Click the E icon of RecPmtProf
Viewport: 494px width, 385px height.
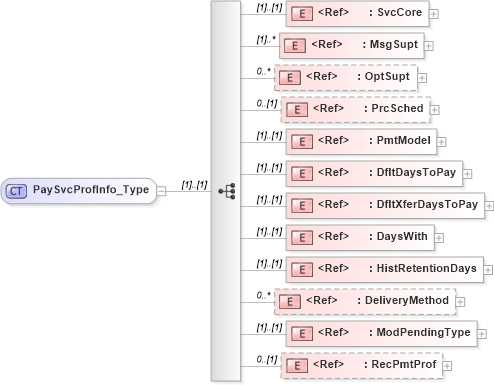(x=297, y=366)
